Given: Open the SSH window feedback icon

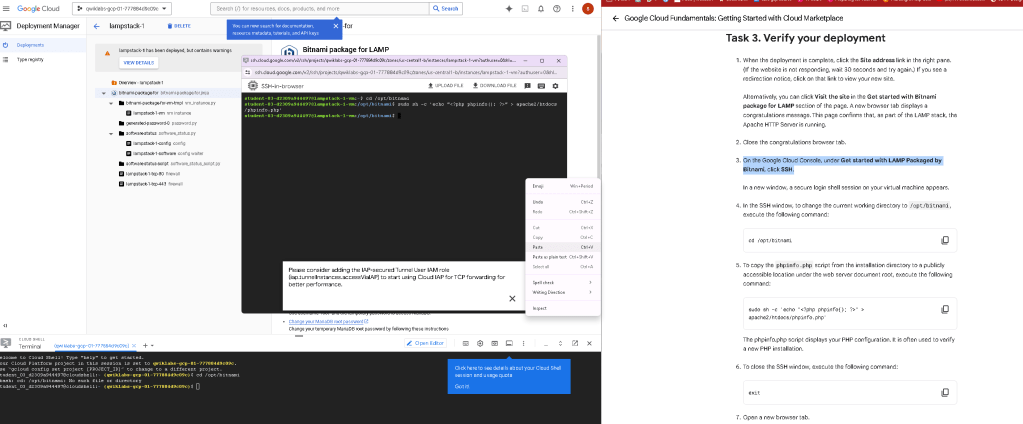Looking at the screenshot, I should [x=527, y=85].
